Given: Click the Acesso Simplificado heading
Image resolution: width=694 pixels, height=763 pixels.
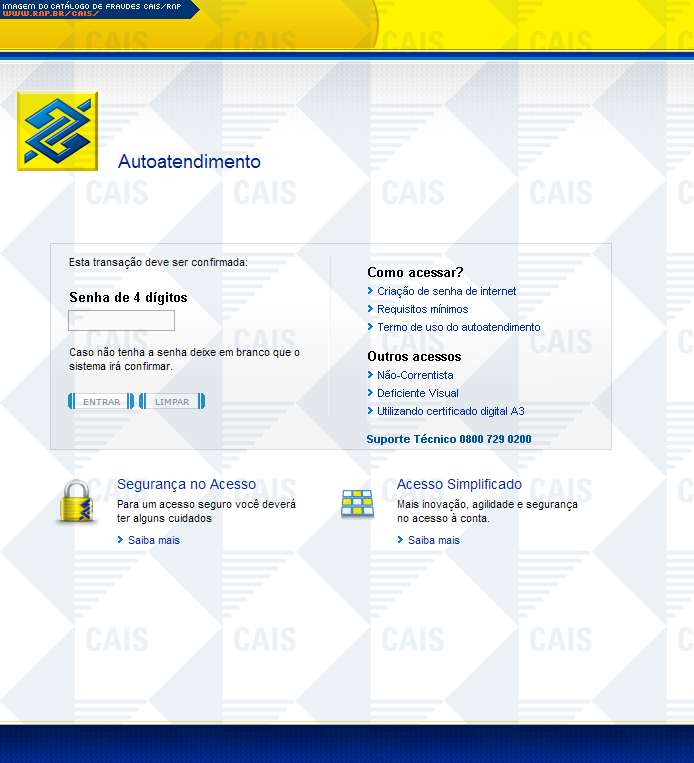Looking at the screenshot, I should (459, 484).
